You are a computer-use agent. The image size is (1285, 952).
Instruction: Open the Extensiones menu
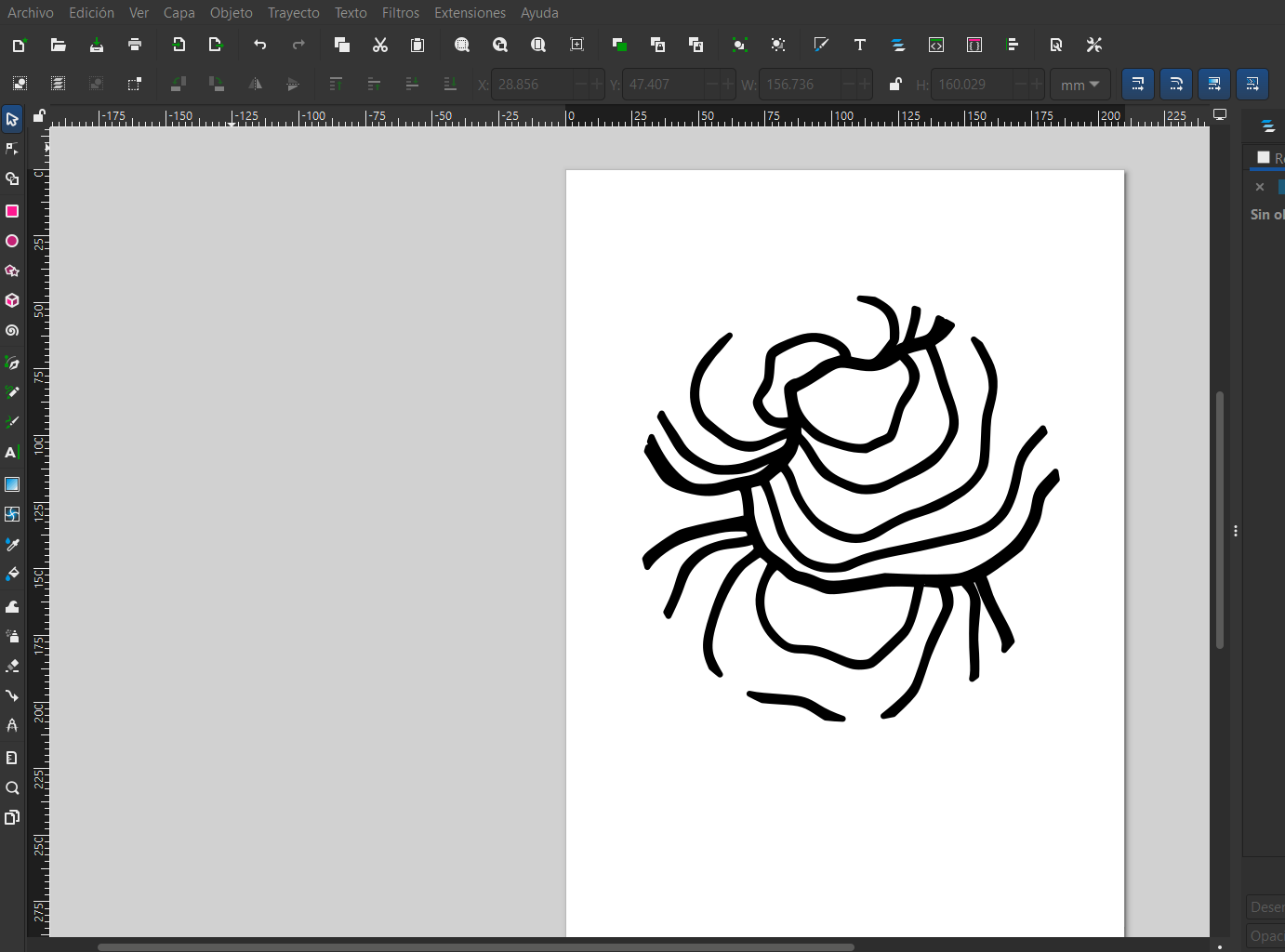click(470, 13)
